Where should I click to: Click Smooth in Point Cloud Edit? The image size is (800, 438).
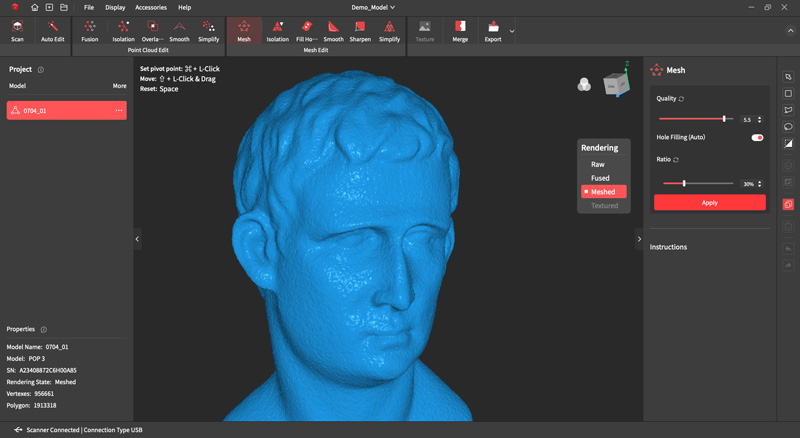tap(179, 31)
